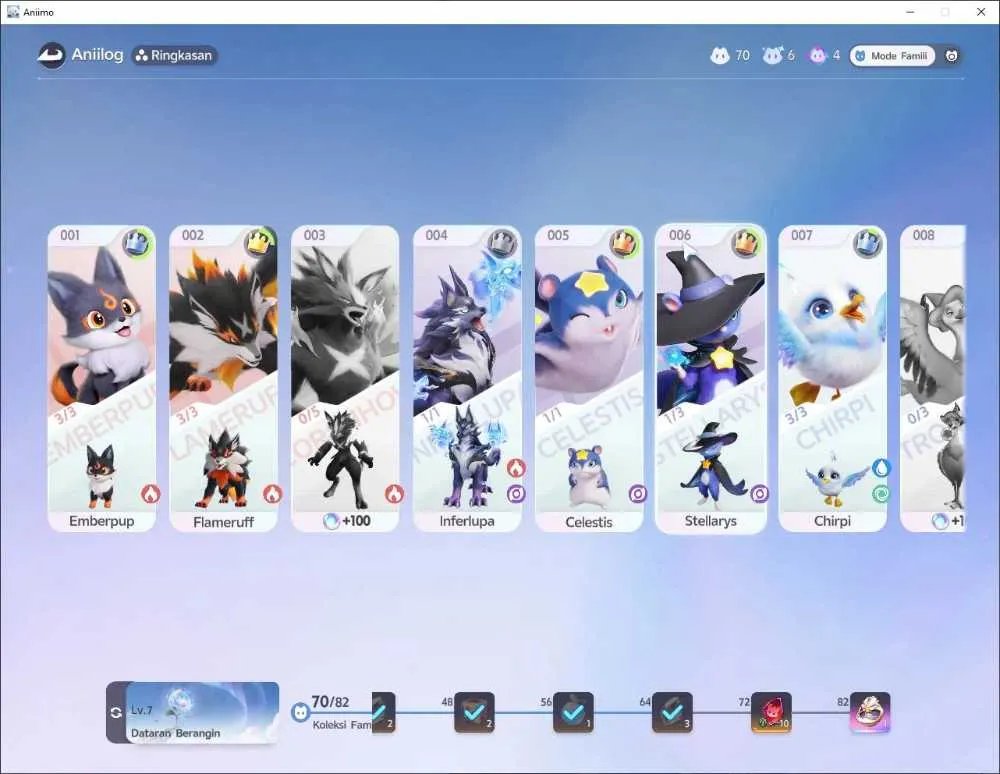Viewport: 1000px width, 774px height.
Task: Click the white Aniimo icon showing 70
Action: pos(719,55)
